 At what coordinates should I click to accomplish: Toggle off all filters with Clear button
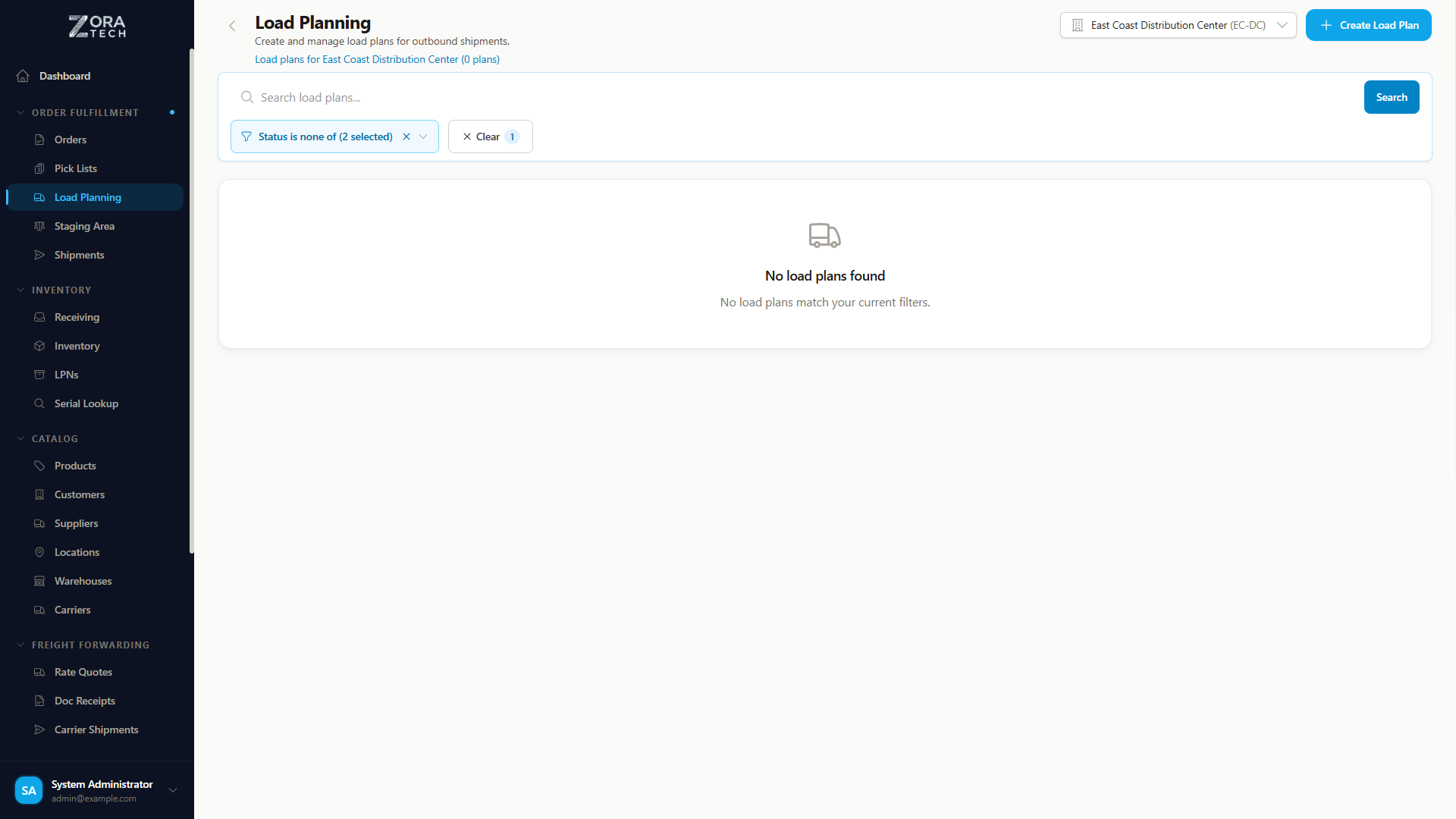[490, 136]
